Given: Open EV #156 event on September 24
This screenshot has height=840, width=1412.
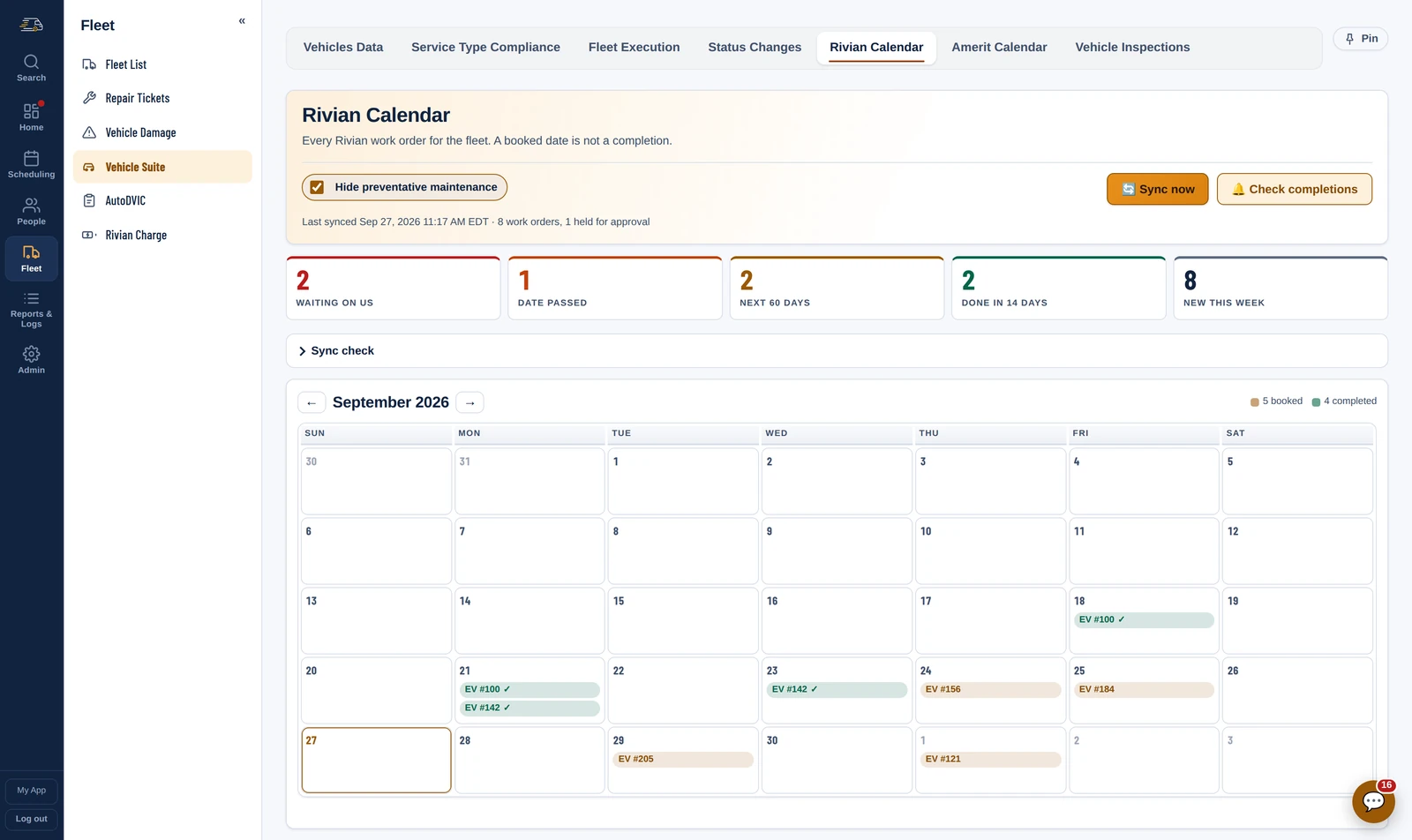Looking at the screenshot, I should (990, 690).
